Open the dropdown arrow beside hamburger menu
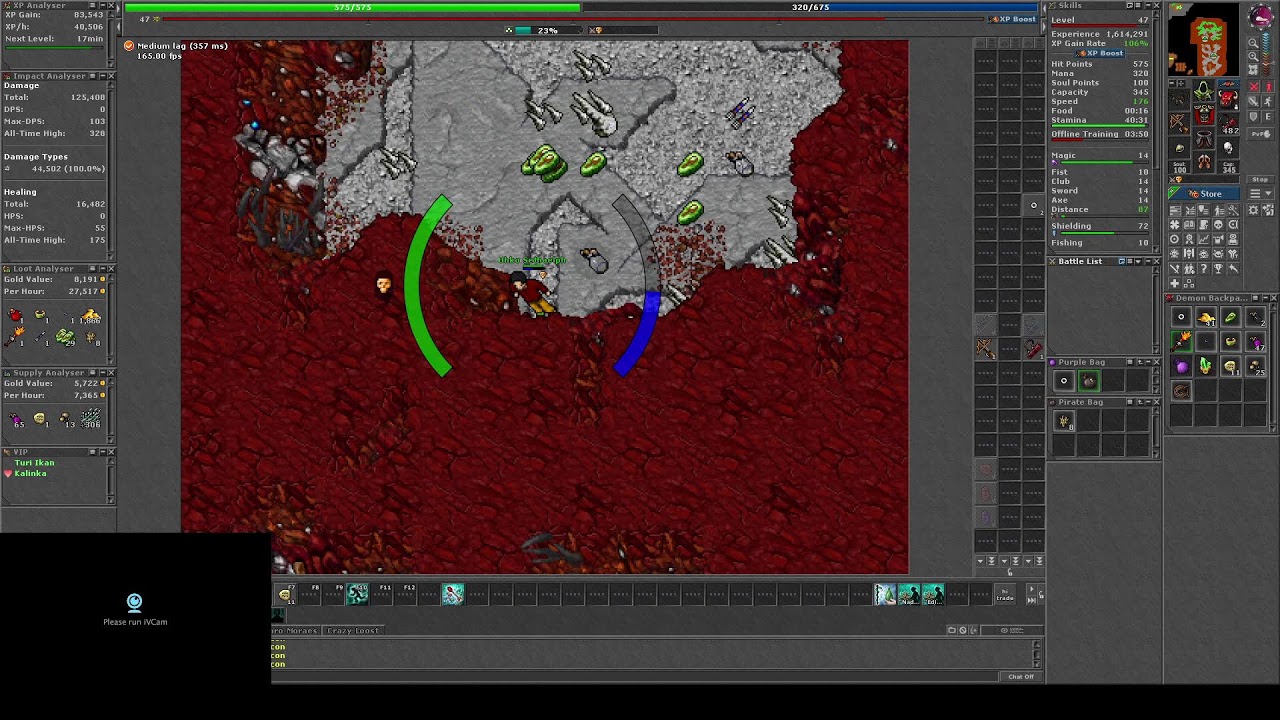The width and height of the screenshot is (1280, 720). (1269, 194)
